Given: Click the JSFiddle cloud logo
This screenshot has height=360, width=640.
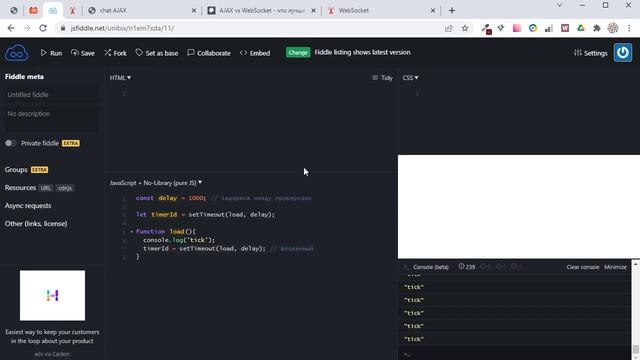Looking at the screenshot, I should coord(16,53).
